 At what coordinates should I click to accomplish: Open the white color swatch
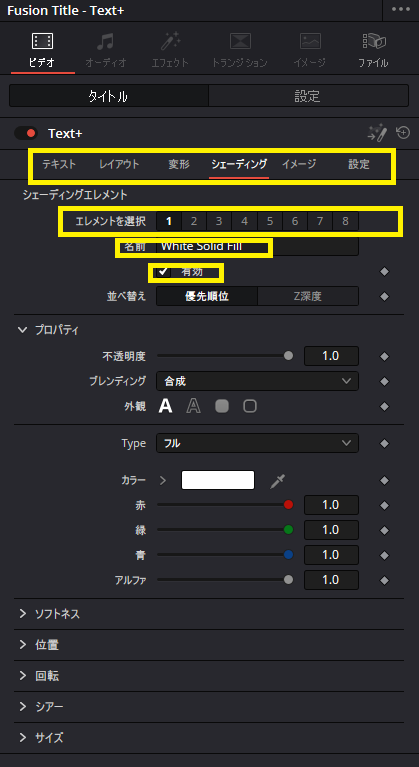tap(218, 480)
